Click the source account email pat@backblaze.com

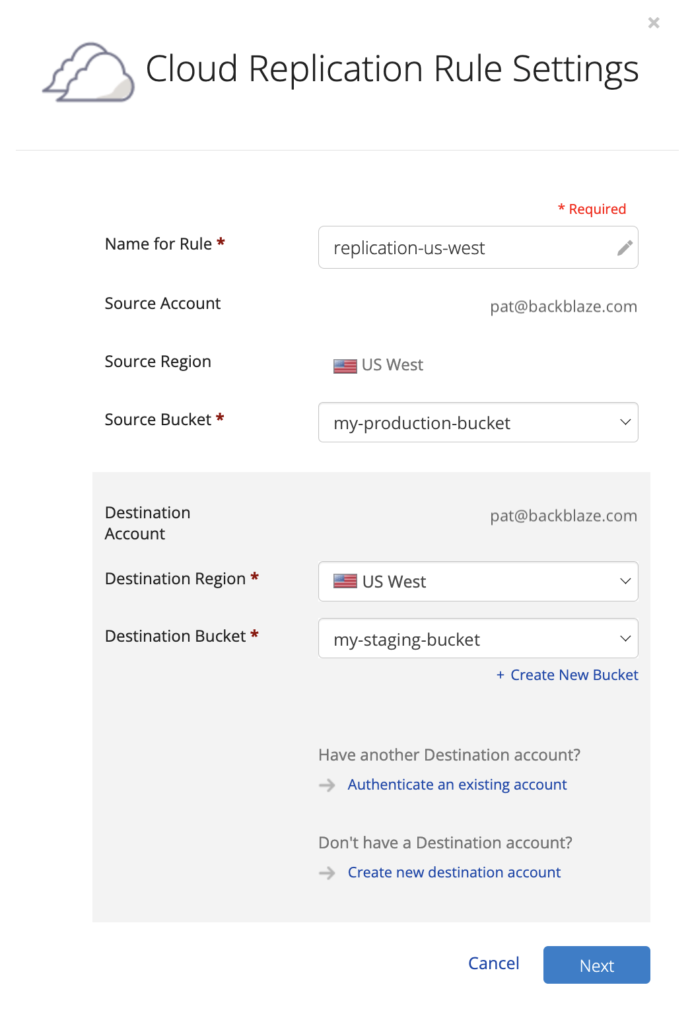point(563,306)
